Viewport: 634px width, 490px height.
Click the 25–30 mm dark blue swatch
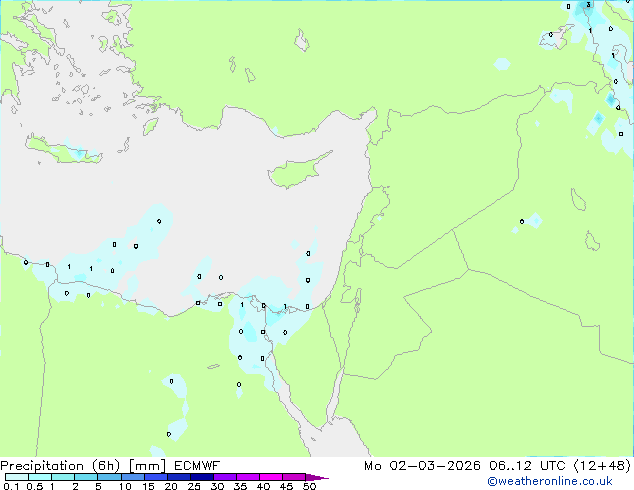click(201, 477)
